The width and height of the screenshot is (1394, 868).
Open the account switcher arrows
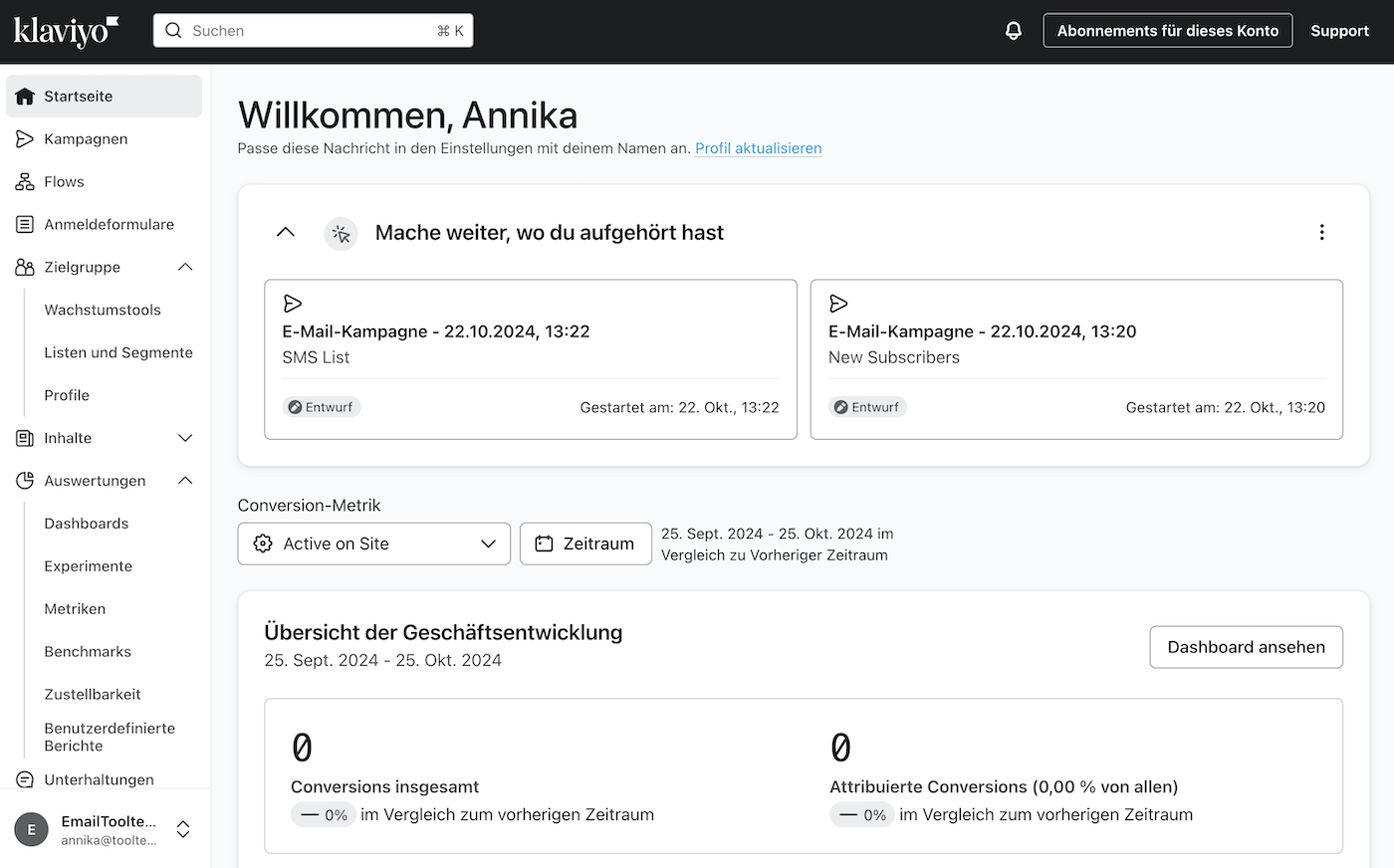click(x=183, y=829)
